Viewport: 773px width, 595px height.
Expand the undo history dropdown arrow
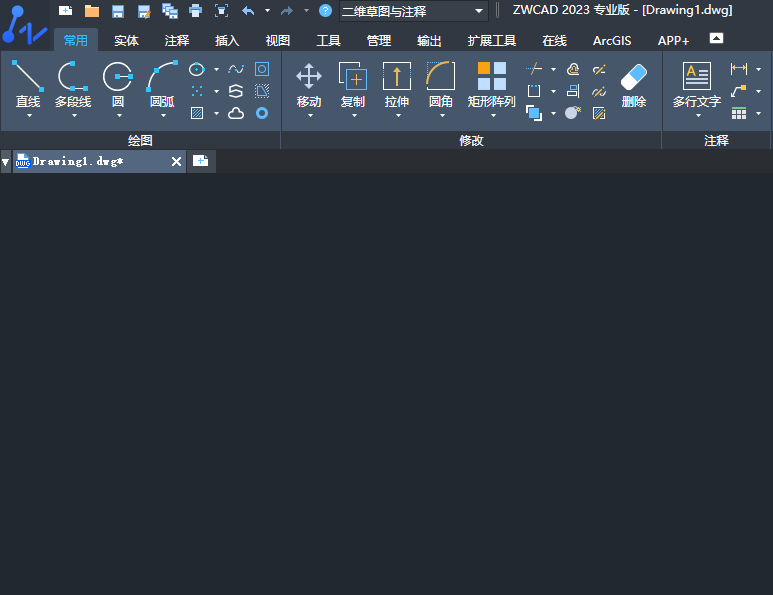pyautogui.click(x=267, y=10)
